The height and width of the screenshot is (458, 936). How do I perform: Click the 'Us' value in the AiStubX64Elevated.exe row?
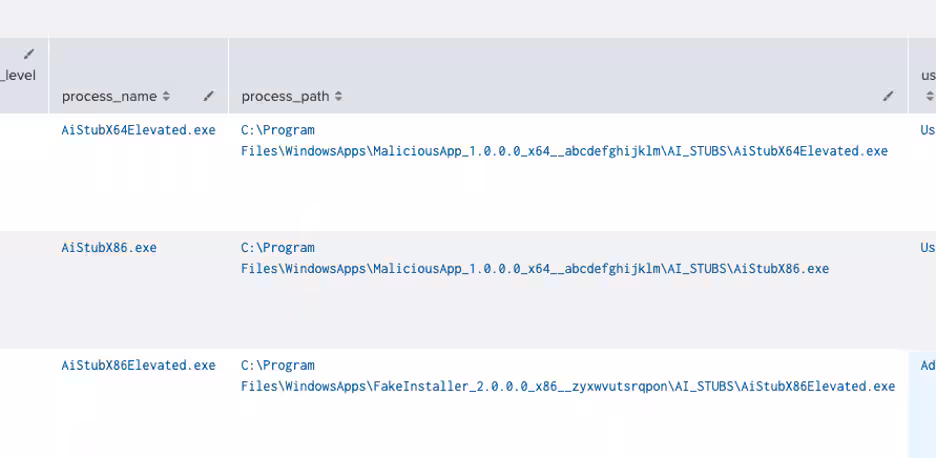pyautogui.click(x=927, y=130)
